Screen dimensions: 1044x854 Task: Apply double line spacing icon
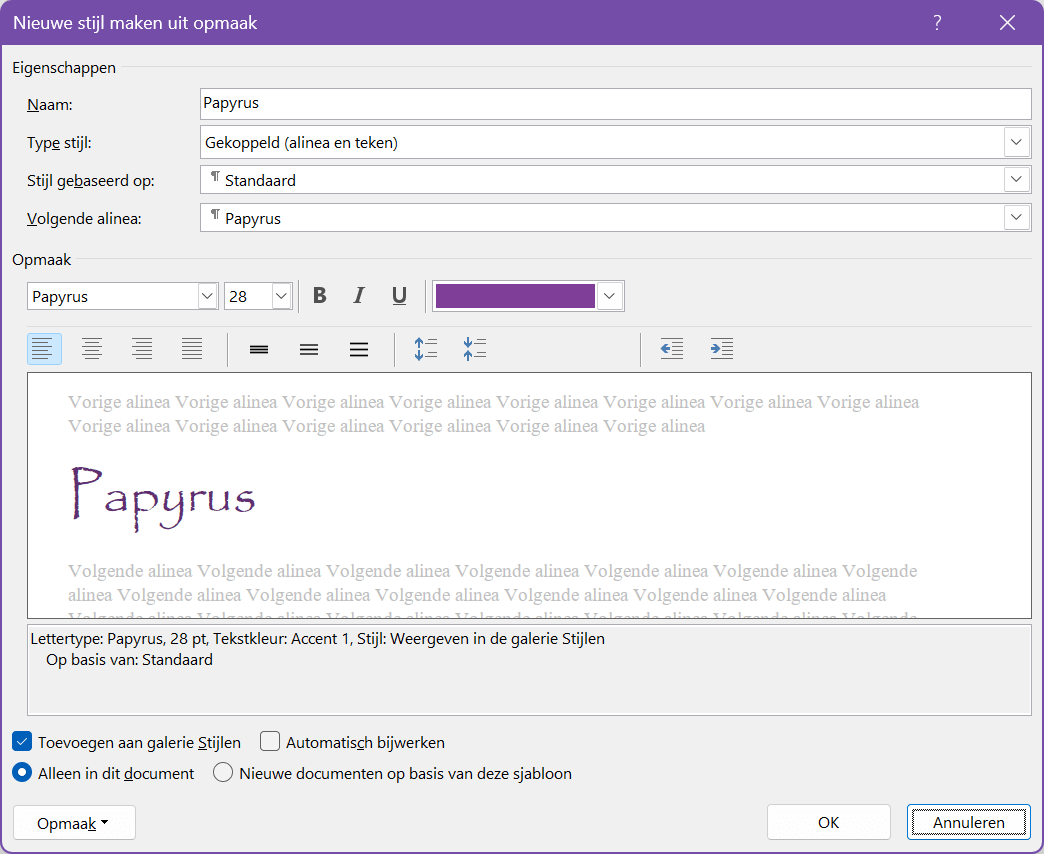(x=359, y=349)
